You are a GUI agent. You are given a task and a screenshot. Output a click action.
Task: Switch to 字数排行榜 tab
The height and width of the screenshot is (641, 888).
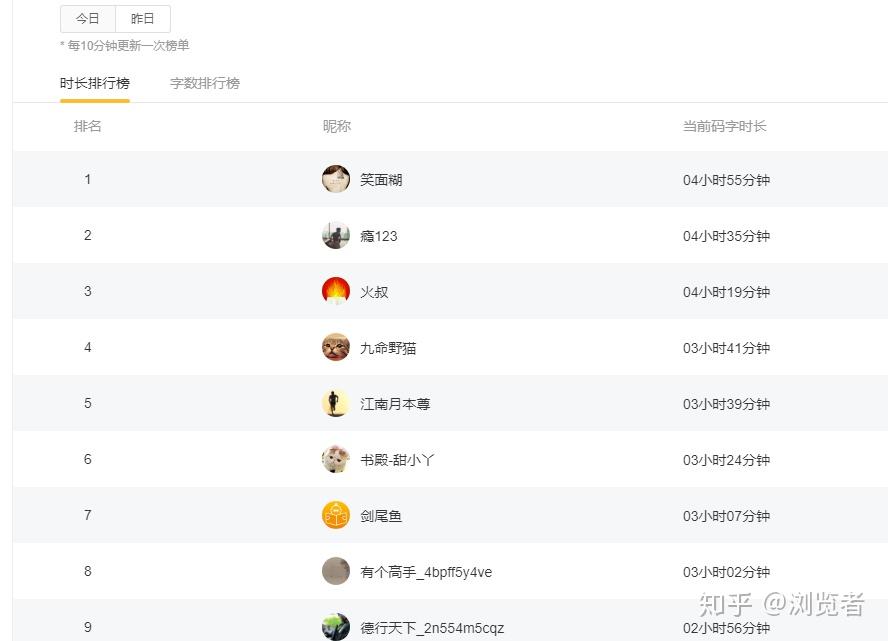[x=205, y=83]
